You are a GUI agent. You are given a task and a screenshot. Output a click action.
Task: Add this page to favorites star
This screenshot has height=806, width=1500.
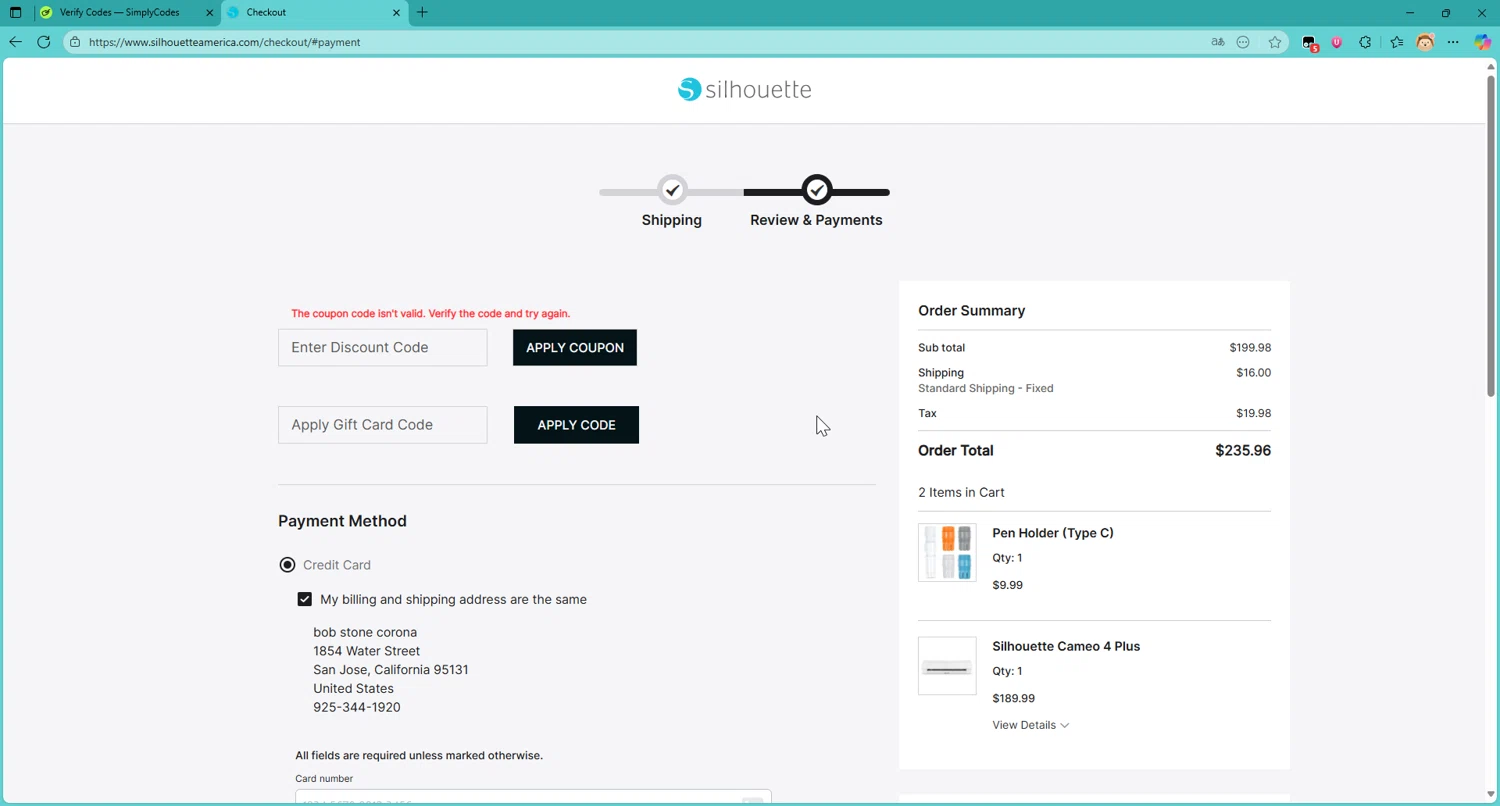1275,42
